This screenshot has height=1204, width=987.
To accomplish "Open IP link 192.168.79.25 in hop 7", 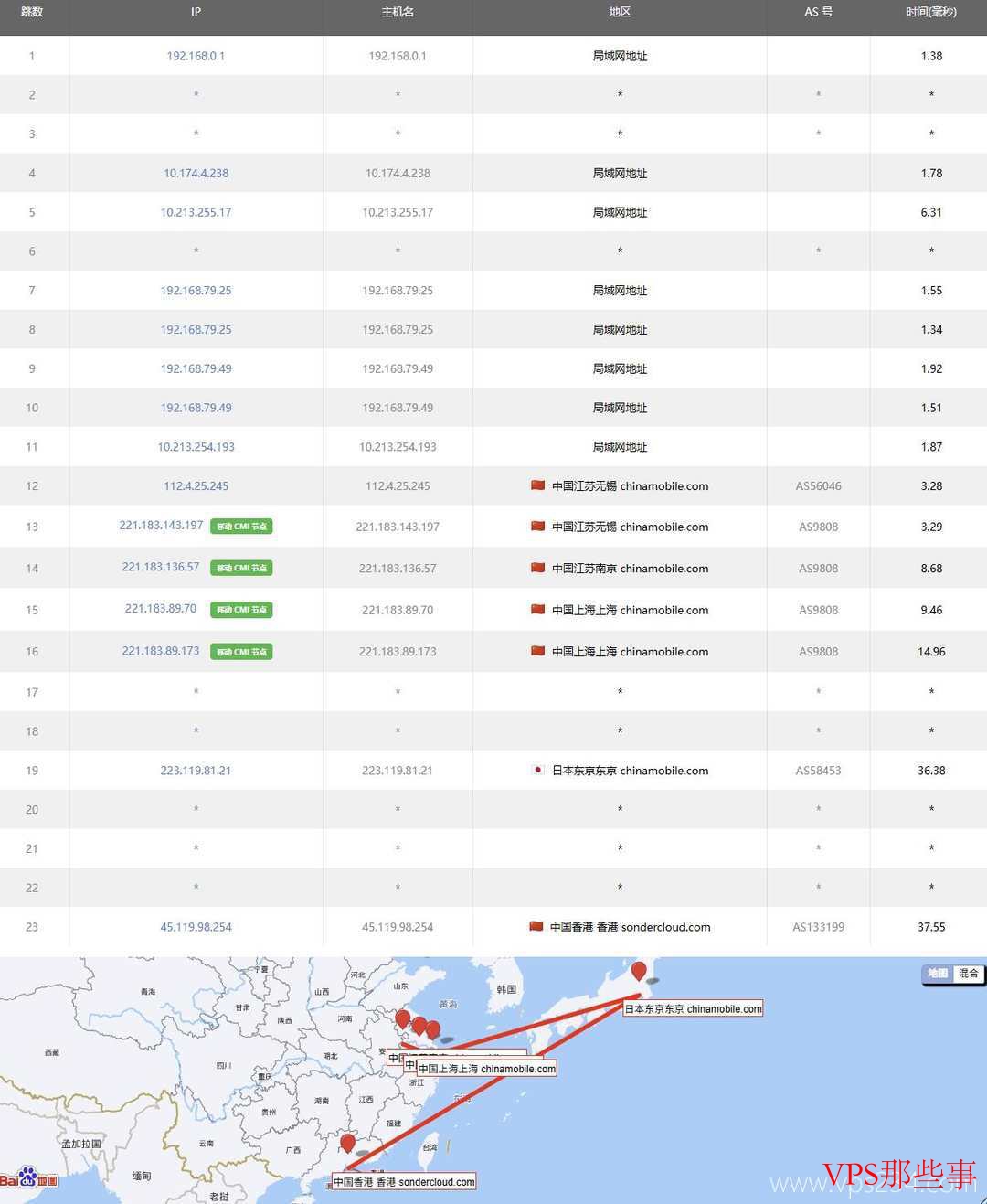I will pos(196,291).
